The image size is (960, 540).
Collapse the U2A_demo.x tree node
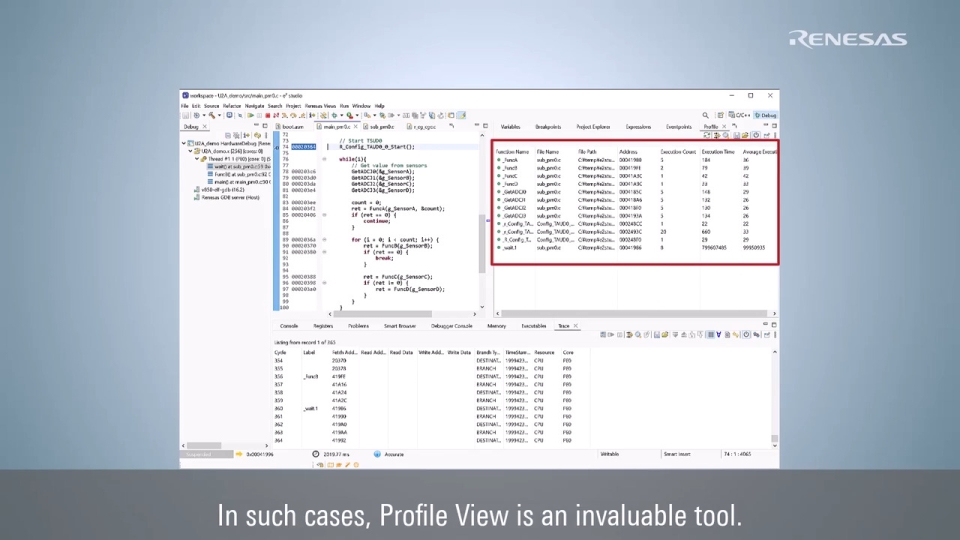coord(190,151)
